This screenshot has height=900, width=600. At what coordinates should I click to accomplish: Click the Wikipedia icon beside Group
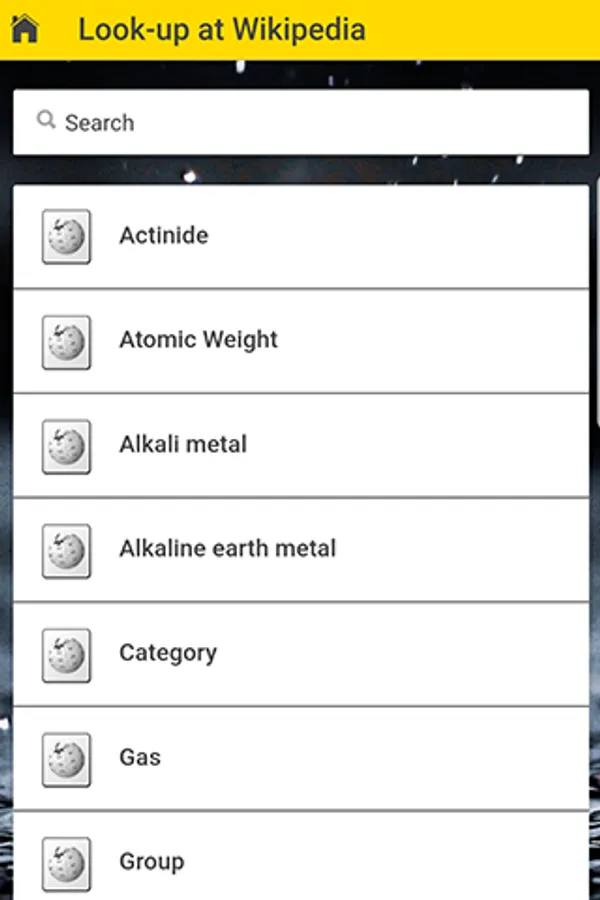(66, 863)
